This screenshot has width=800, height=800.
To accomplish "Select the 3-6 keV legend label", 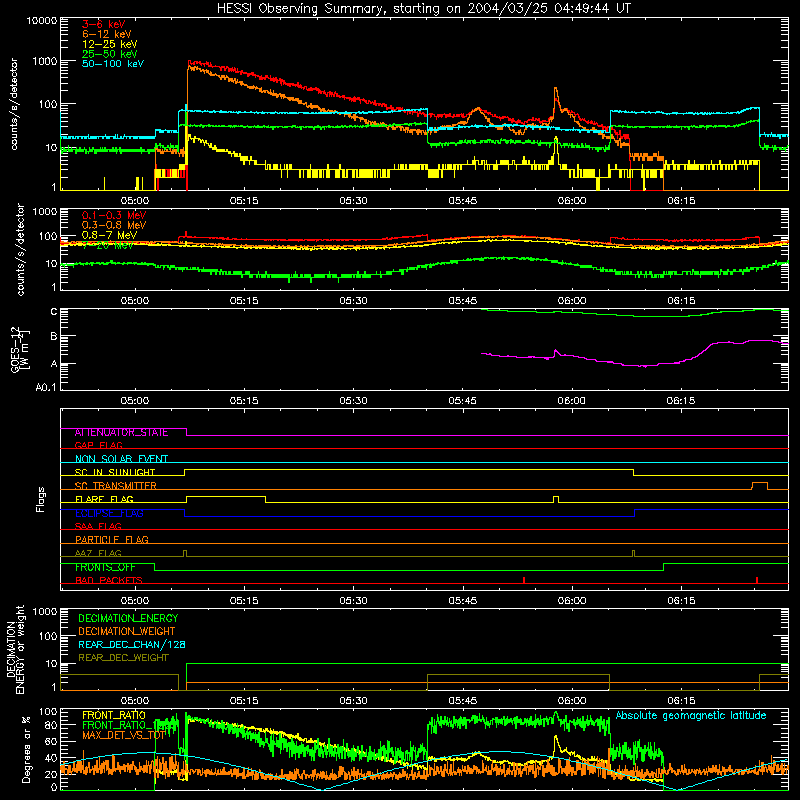I will coord(103,24).
